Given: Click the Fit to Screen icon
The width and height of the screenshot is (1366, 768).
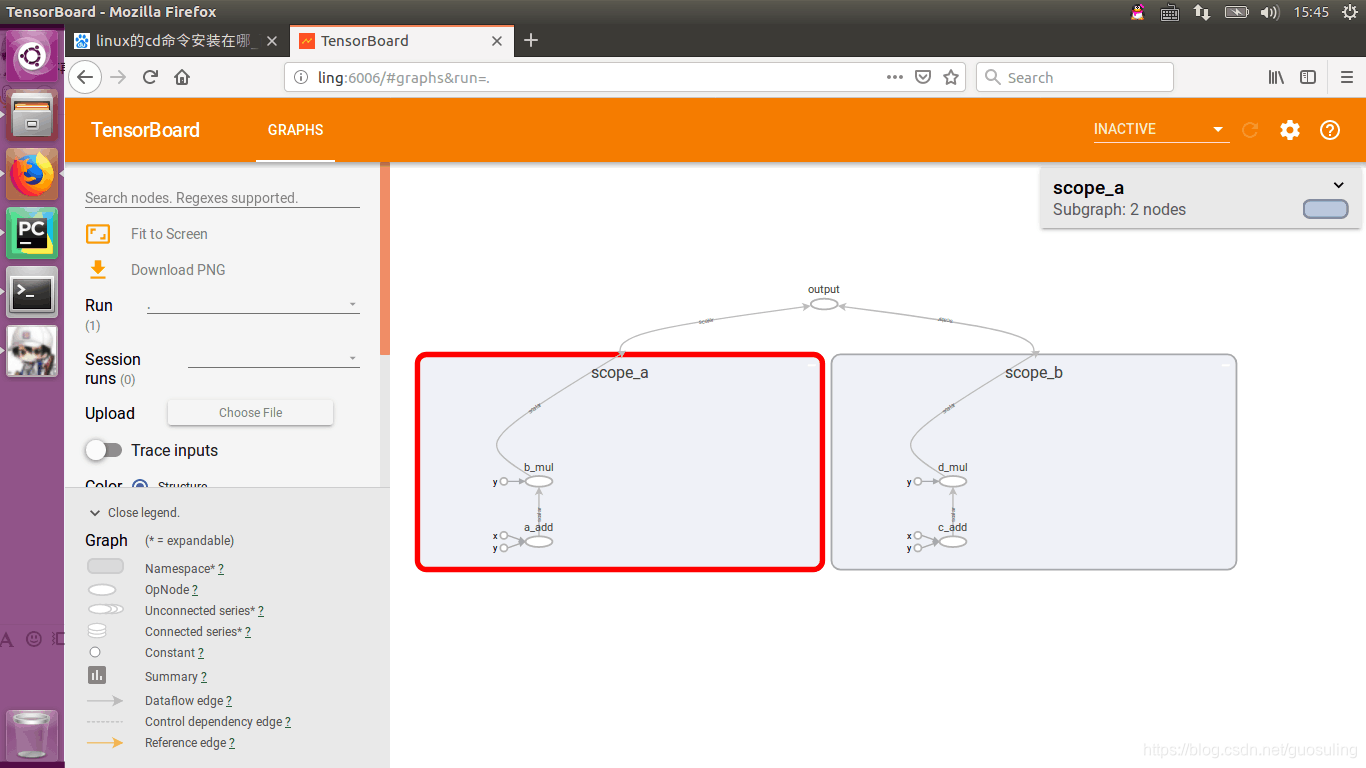Looking at the screenshot, I should (98, 234).
